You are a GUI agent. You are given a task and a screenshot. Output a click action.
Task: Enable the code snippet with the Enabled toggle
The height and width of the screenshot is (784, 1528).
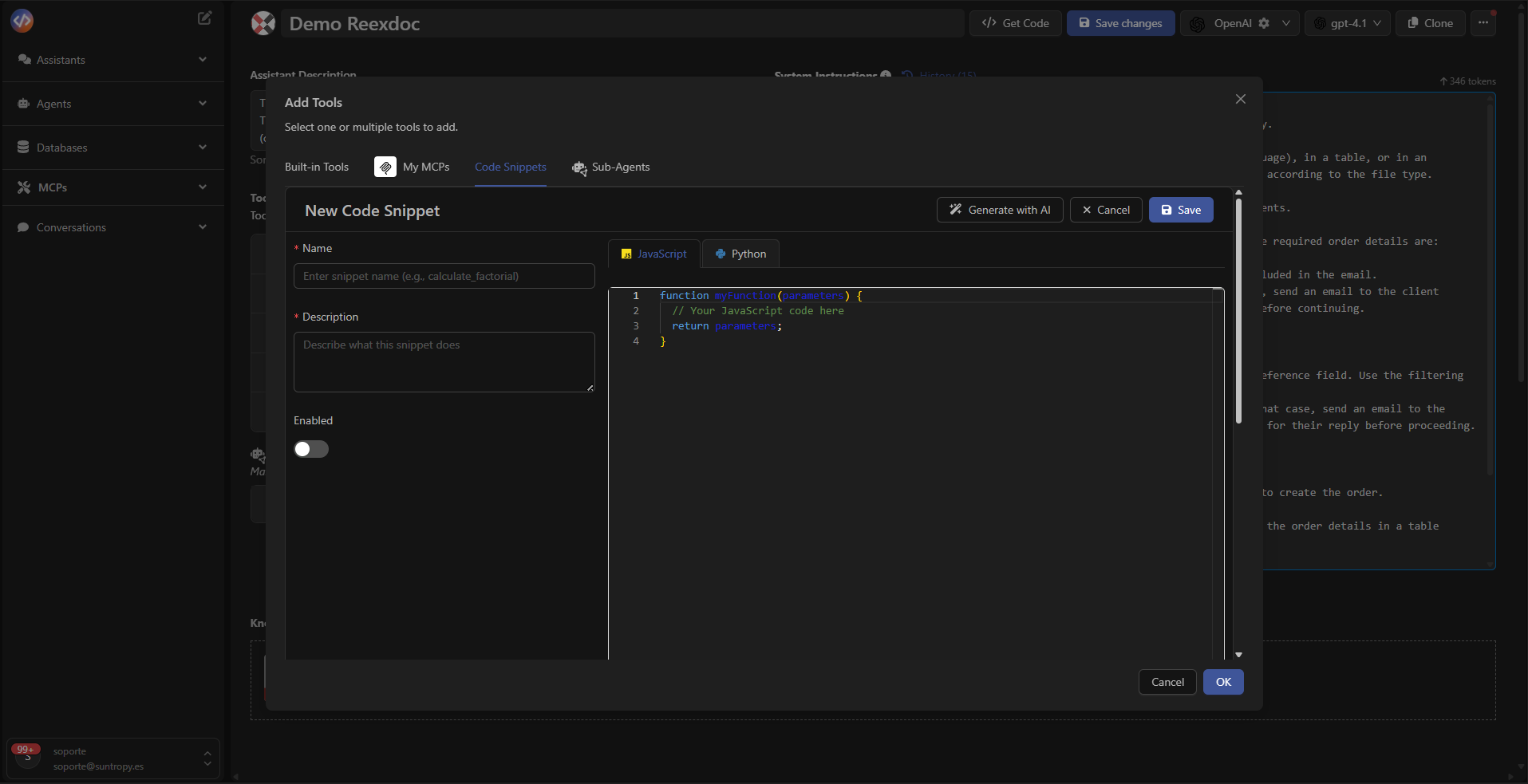point(310,449)
